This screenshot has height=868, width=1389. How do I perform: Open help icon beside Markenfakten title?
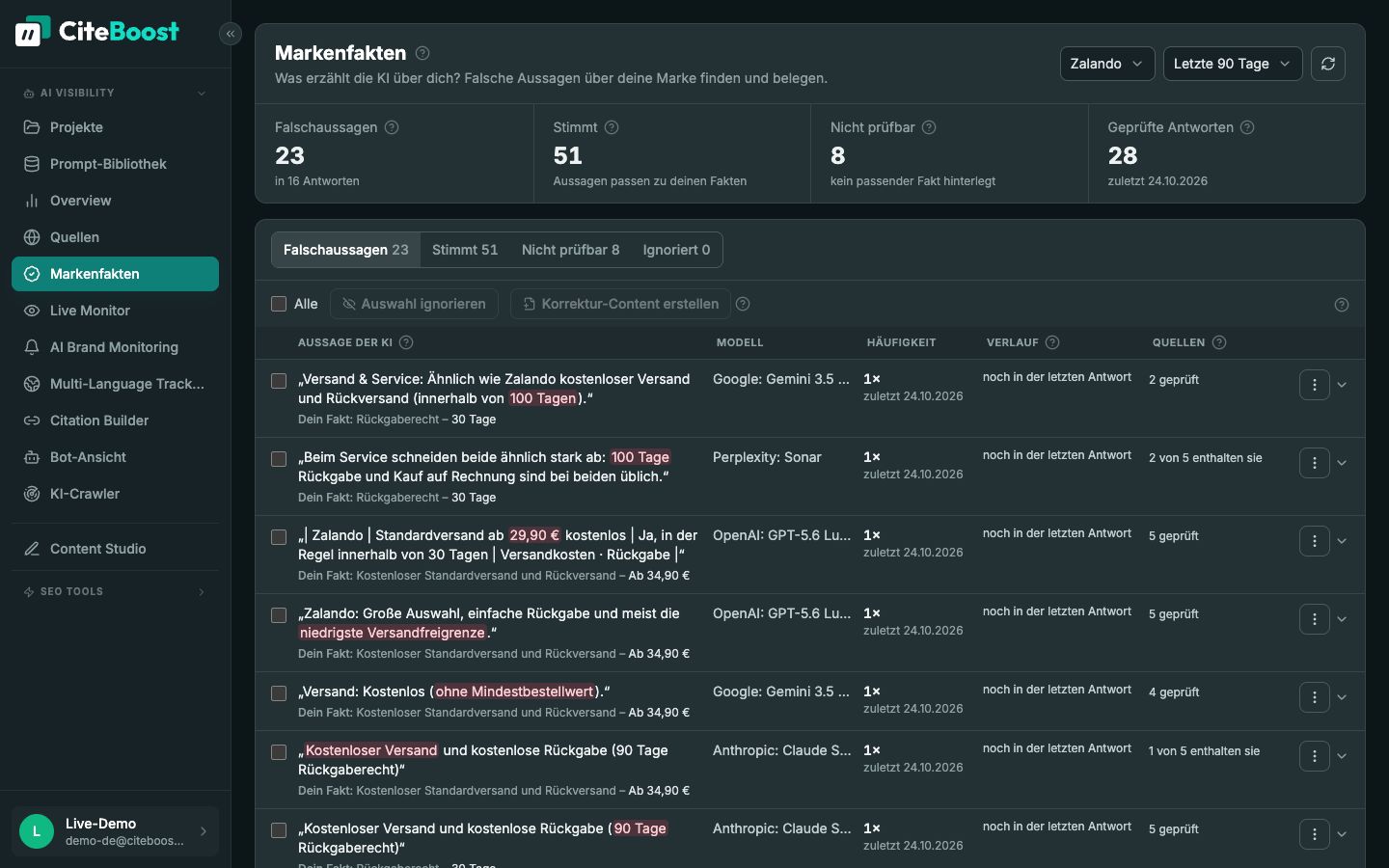coord(422,53)
